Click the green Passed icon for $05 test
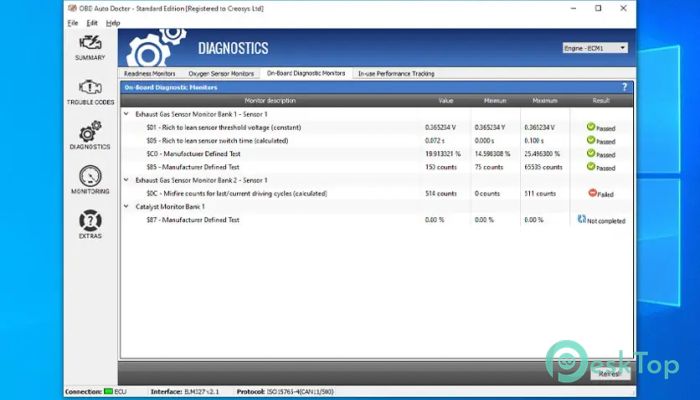The width and height of the screenshot is (700, 400). [591, 140]
